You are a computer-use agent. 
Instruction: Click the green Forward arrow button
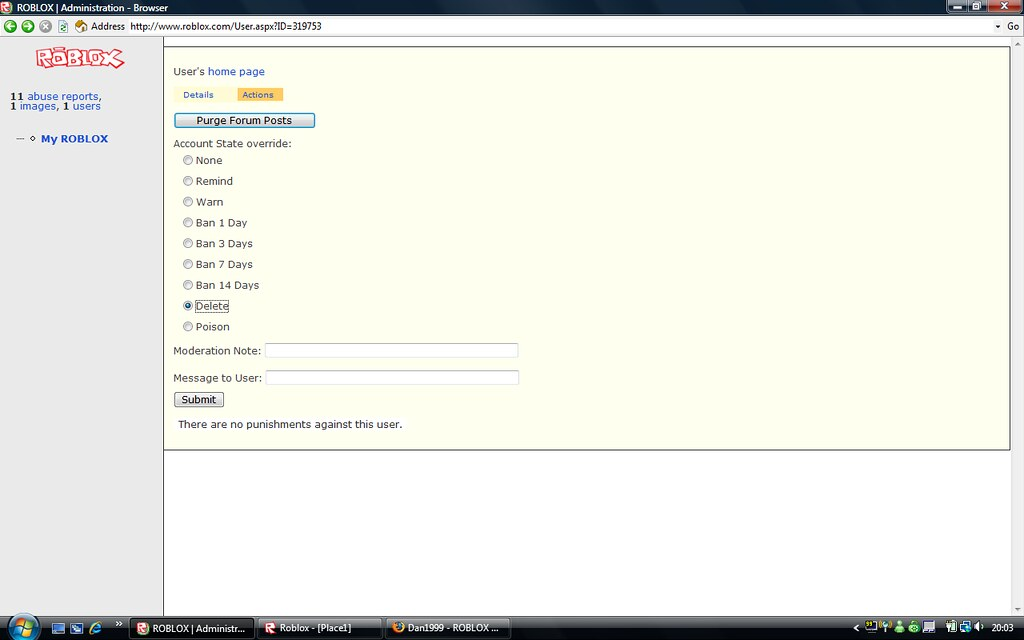click(x=28, y=26)
